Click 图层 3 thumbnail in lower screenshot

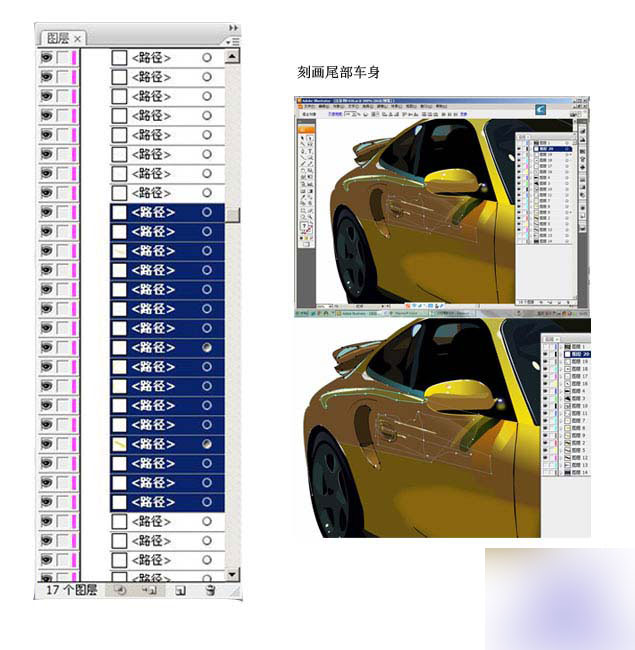click(x=567, y=398)
